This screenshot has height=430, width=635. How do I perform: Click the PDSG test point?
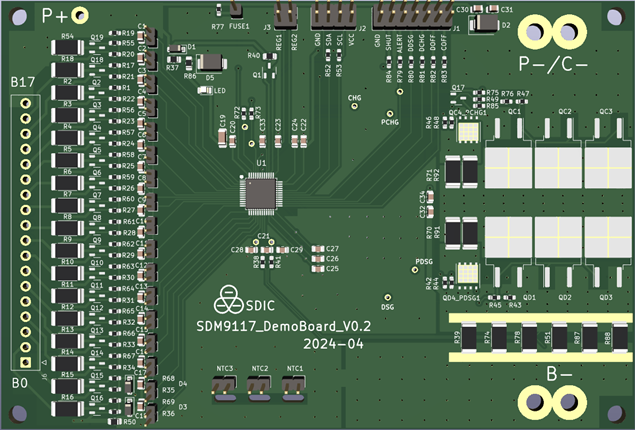point(415,269)
